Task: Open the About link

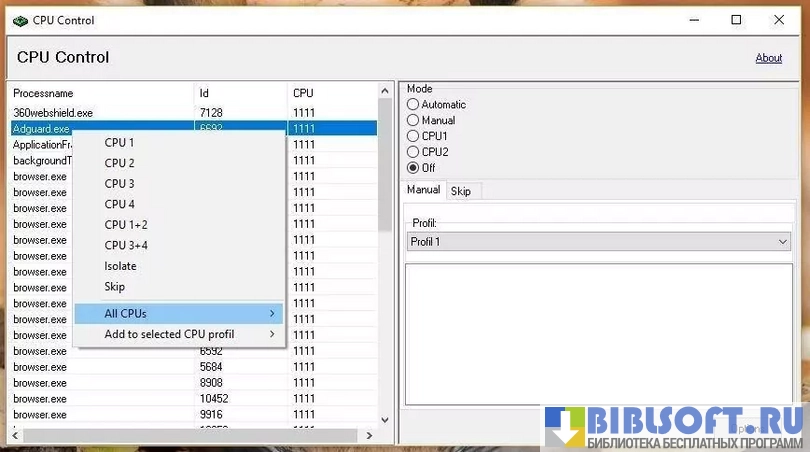Action: coord(768,58)
